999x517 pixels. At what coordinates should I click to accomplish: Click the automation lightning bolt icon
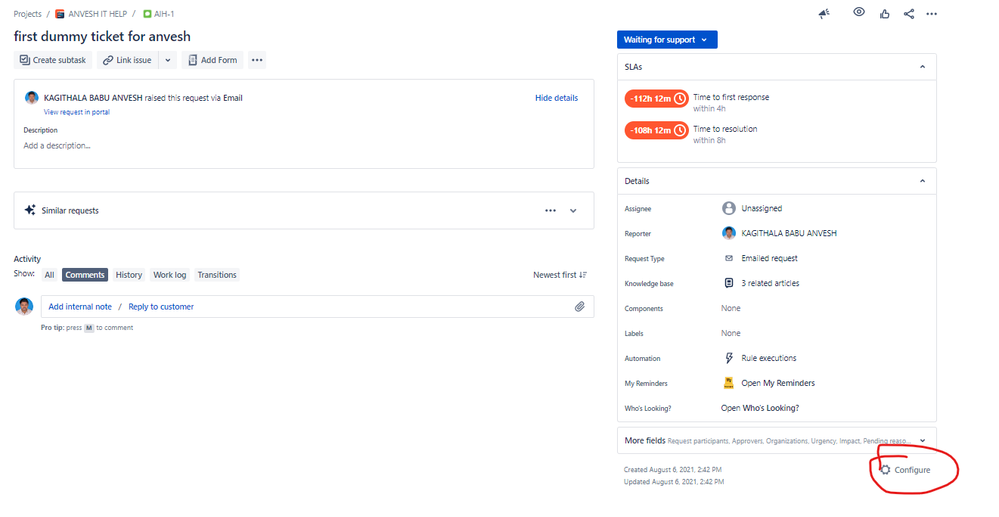pyautogui.click(x=729, y=358)
